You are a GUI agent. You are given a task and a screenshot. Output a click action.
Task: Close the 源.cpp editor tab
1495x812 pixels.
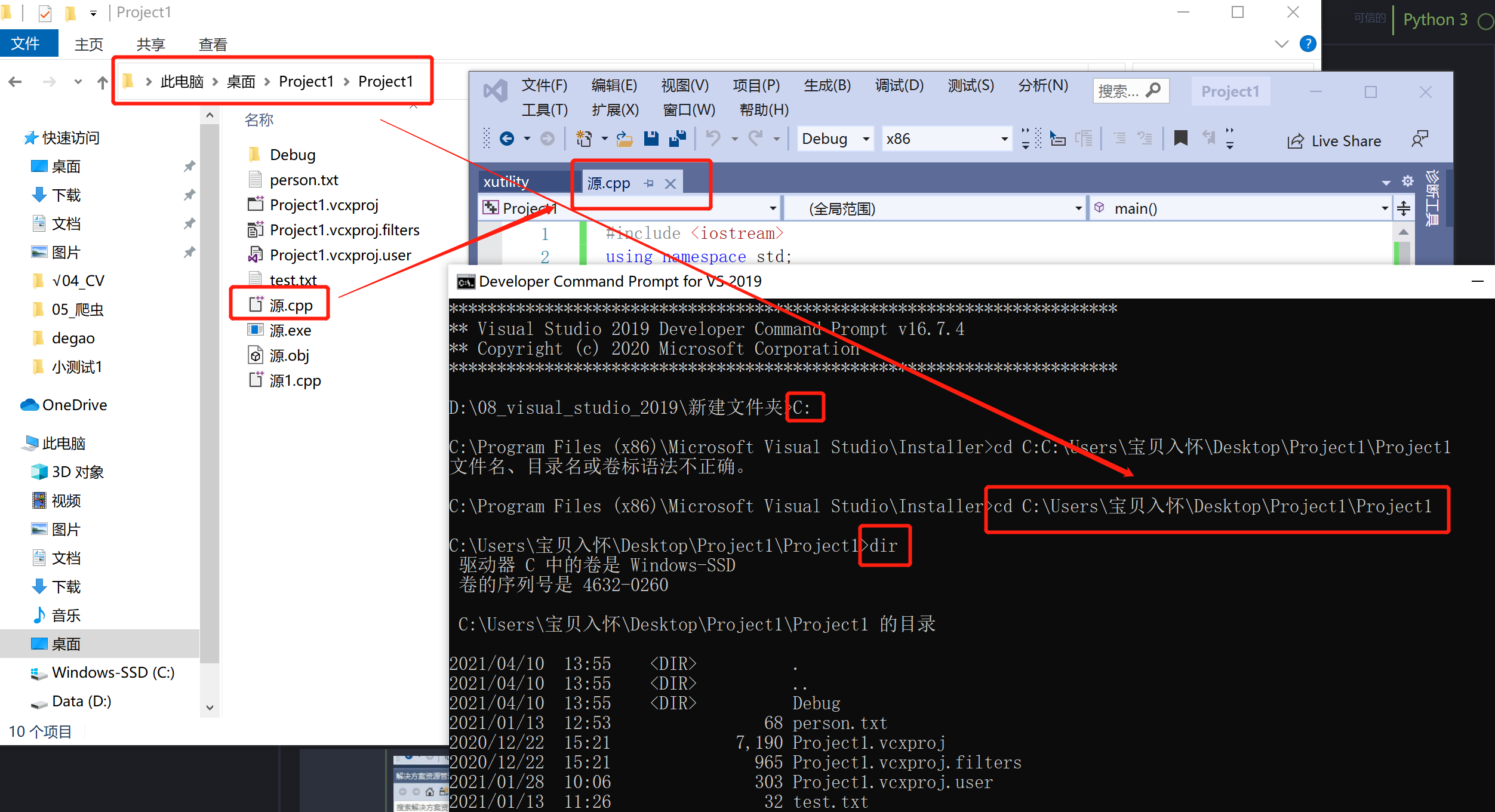tap(670, 183)
